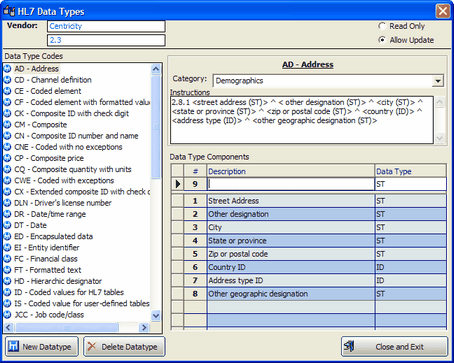Click the icon beside IS - Coded value for user-defined tables
Screen dimensions: 454x363
(x=7, y=303)
